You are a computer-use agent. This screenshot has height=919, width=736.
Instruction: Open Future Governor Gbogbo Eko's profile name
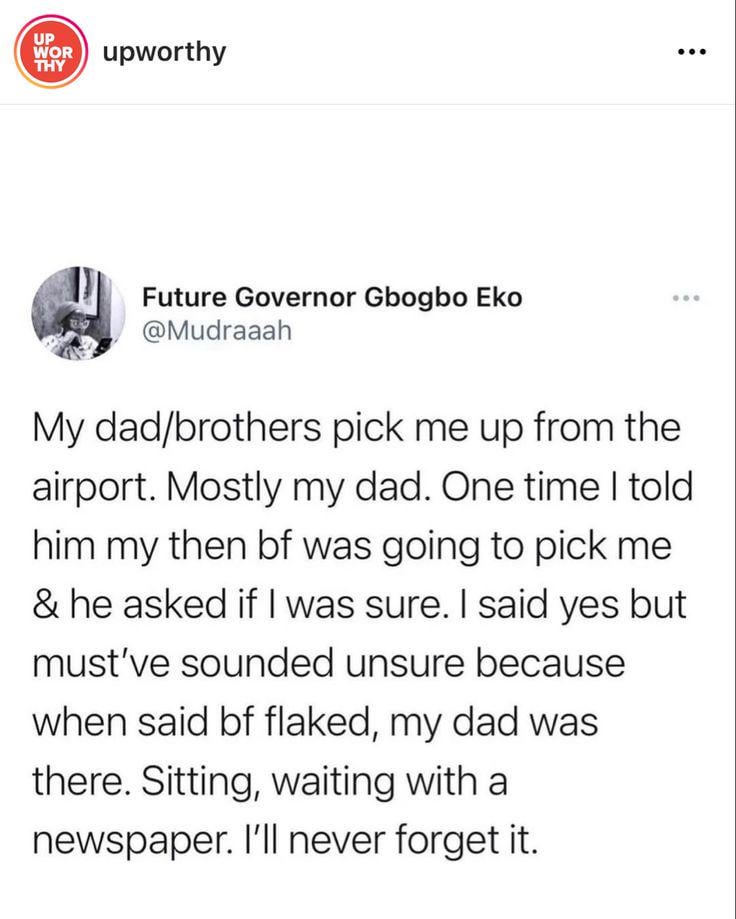[x=331, y=297]
